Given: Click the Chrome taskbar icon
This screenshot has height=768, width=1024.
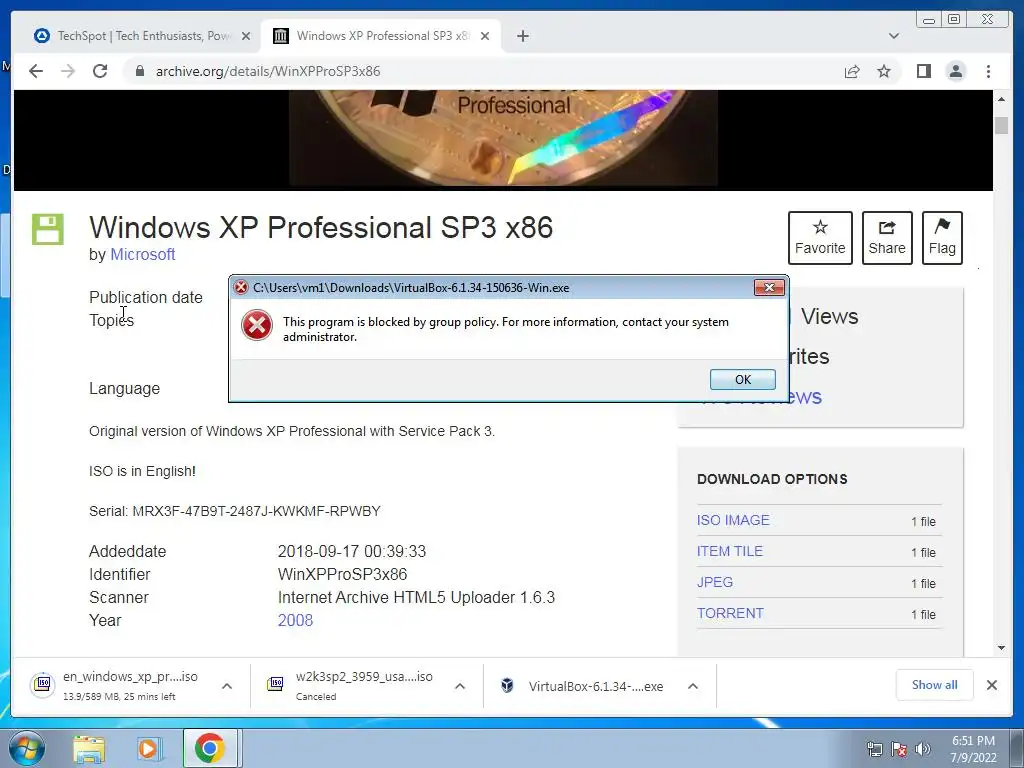Looking at the screenshot, I should tap(210, 748).
